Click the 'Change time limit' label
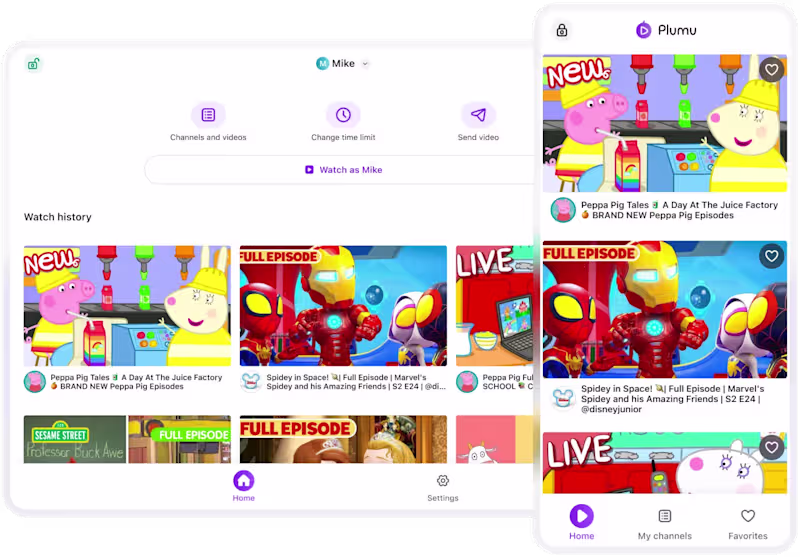Image resolution: width=800 pixels, height=557 pixels. coord(343,137)
